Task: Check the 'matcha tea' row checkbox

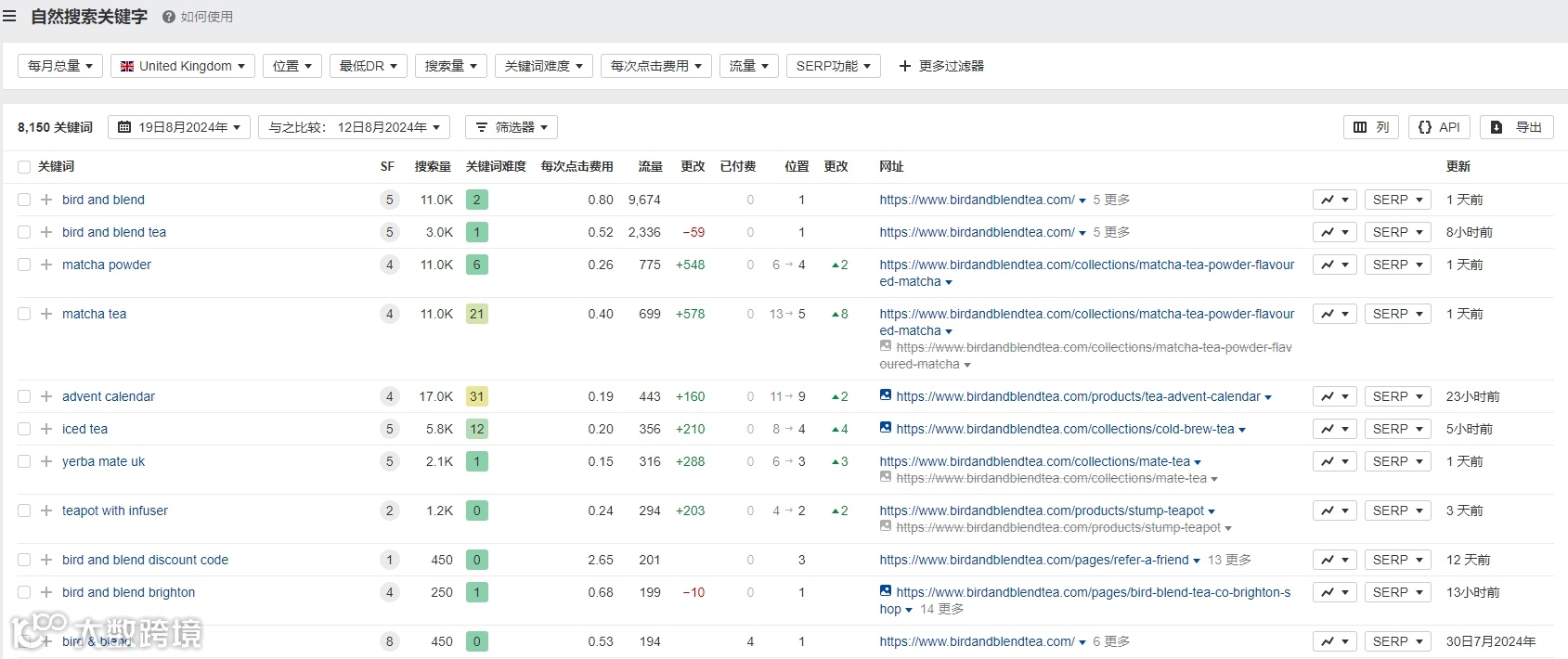Action: [x=24, y=314]
